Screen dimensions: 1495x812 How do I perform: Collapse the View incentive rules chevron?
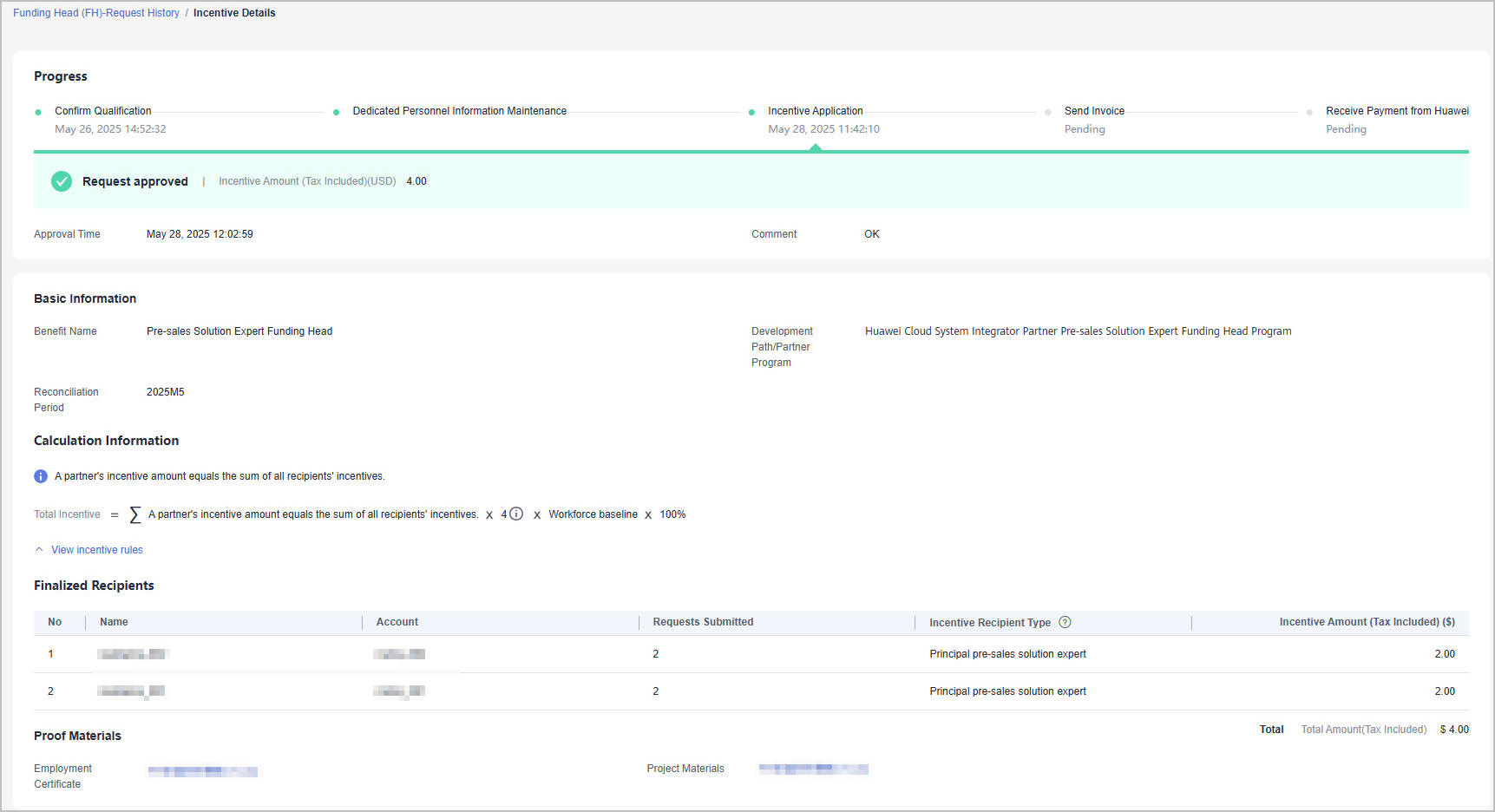pos(39,549)
